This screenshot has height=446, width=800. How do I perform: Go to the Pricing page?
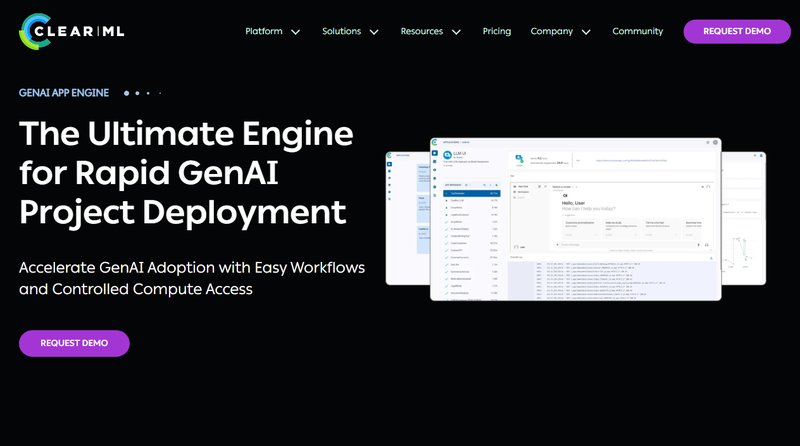tap(496, 31)
